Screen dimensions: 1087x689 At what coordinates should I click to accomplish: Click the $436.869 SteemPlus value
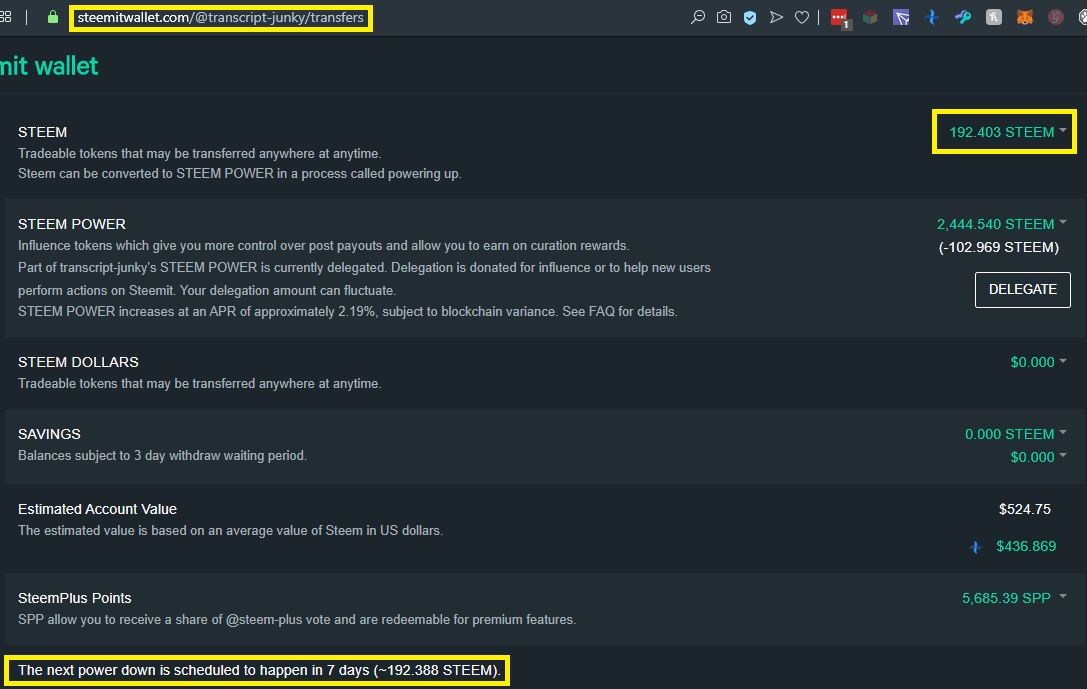click(1026, 546)
